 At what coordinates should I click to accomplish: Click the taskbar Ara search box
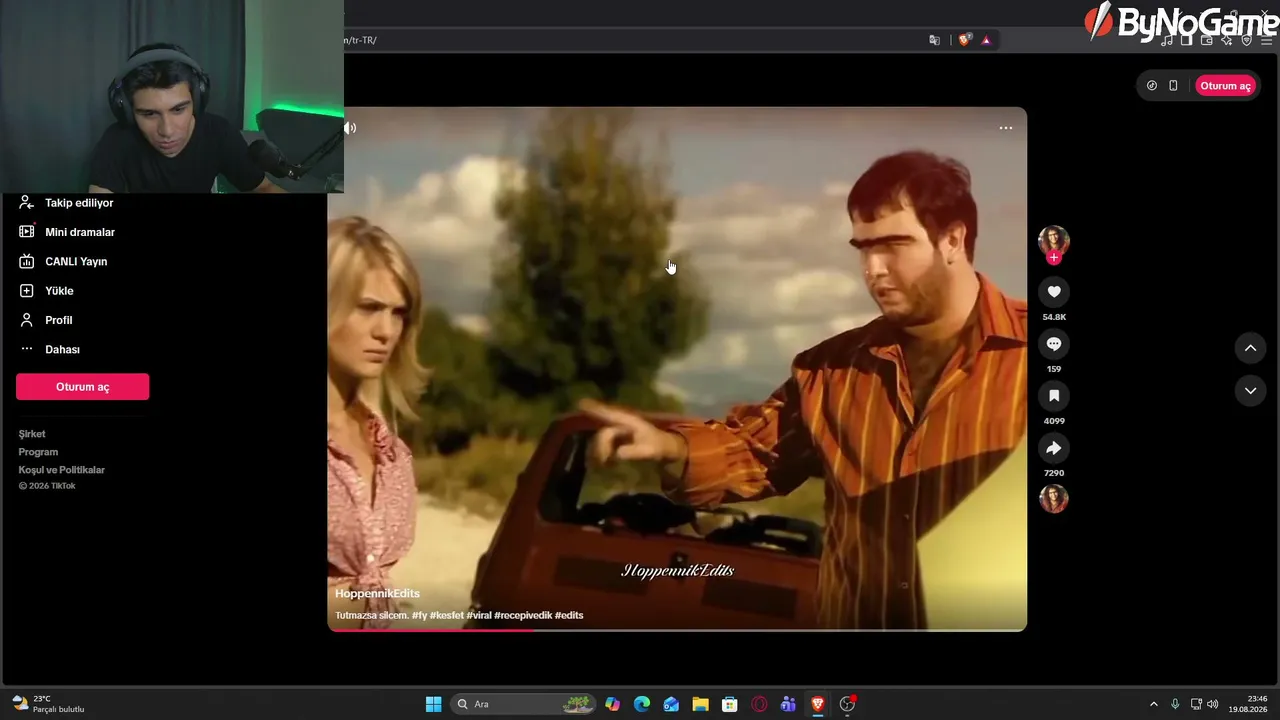(x=523, y=704)
